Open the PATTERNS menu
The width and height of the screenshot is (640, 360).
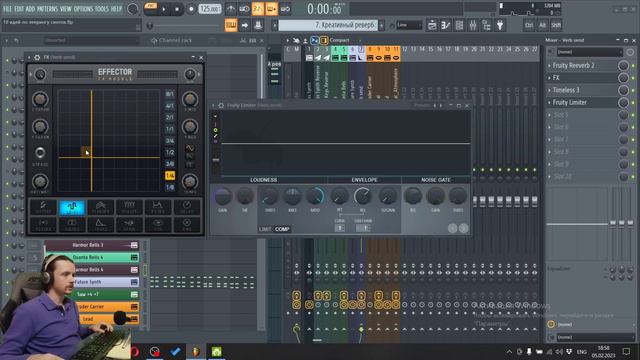[47, 9]
